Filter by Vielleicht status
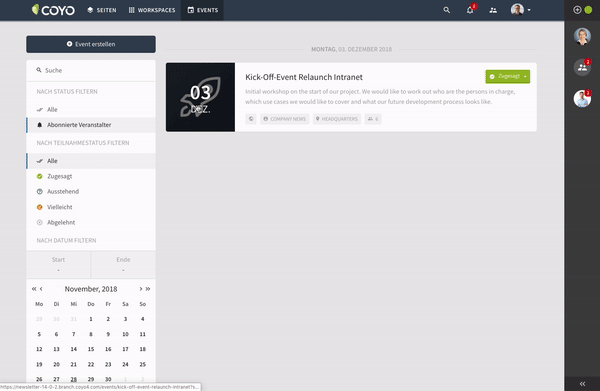This screenshot has width=600, height=391. 91,207
